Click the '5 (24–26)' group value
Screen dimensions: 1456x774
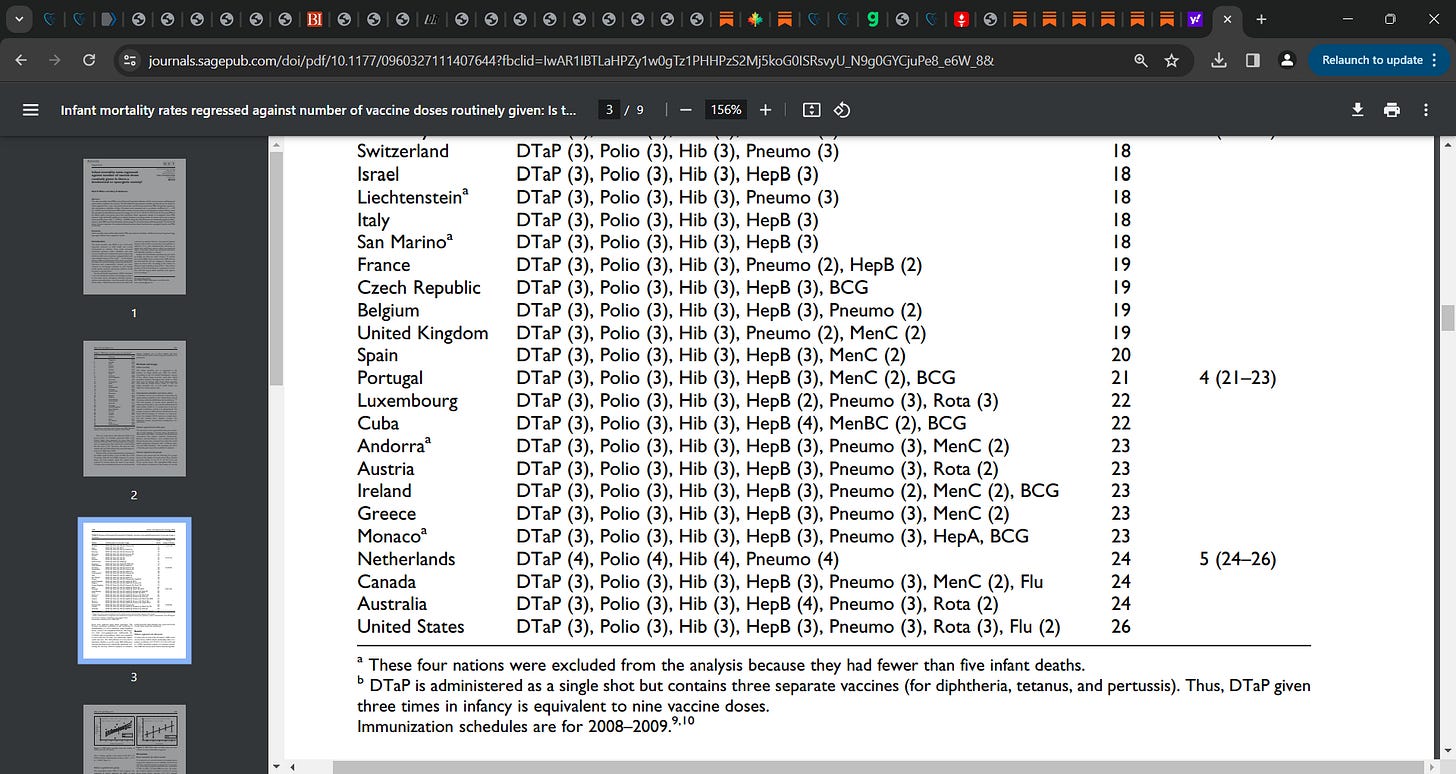[x=1237, y=559]
